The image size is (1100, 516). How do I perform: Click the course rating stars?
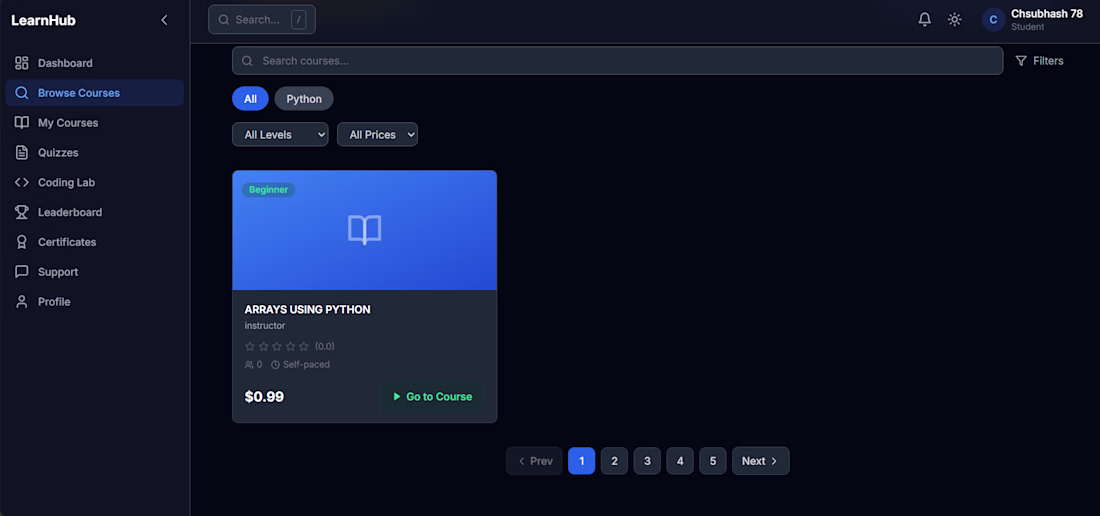[276, 346]
